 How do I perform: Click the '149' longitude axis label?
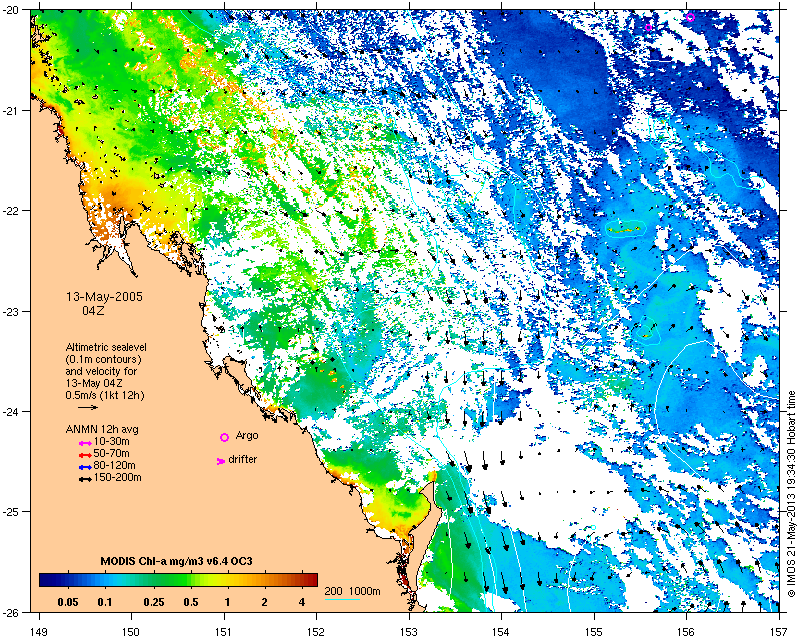[x=39, y=632]
